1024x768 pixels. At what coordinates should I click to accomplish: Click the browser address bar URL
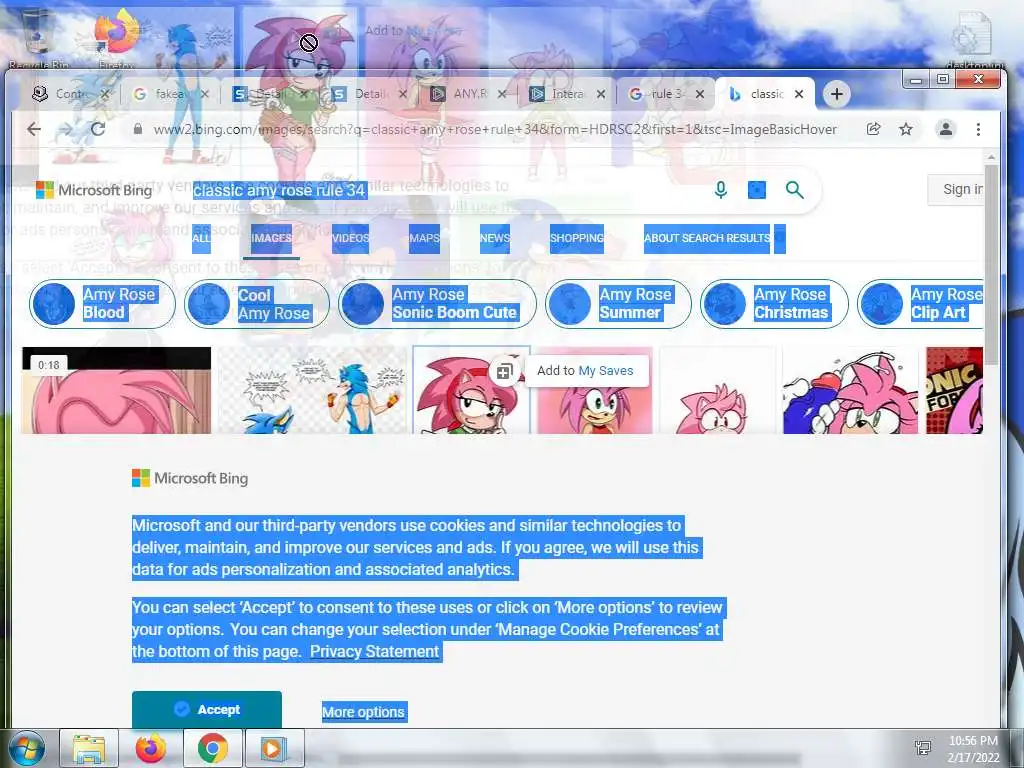[x=495, y=129]
